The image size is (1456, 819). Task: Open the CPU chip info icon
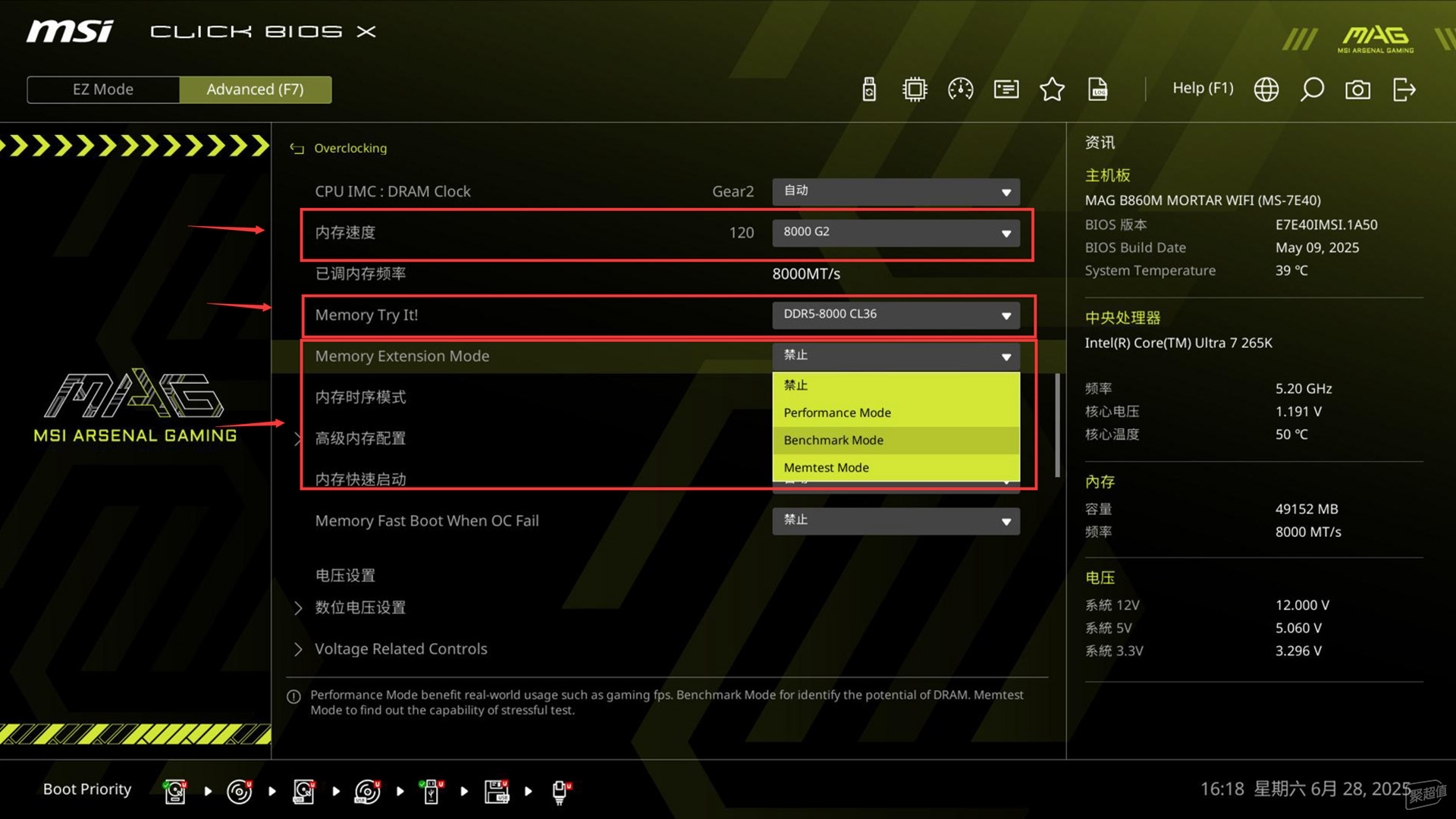[915, 89]
